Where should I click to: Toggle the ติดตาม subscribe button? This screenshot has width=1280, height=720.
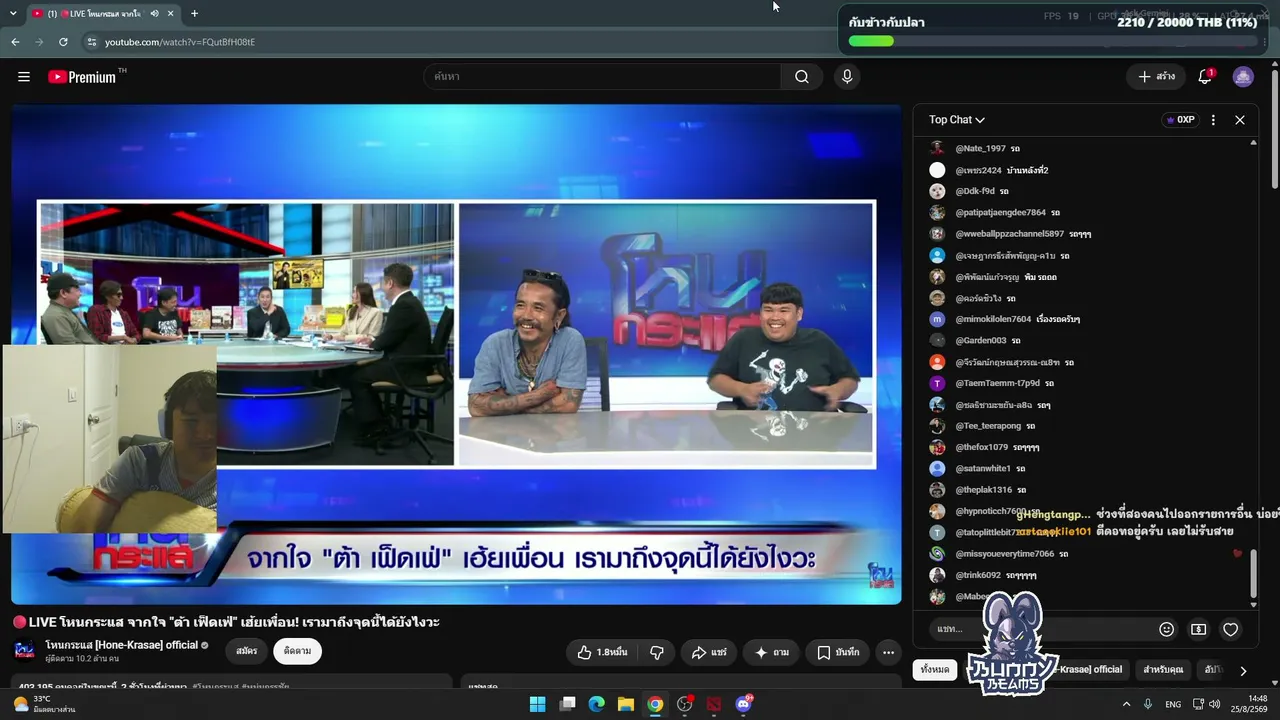[x=297, y=651]
